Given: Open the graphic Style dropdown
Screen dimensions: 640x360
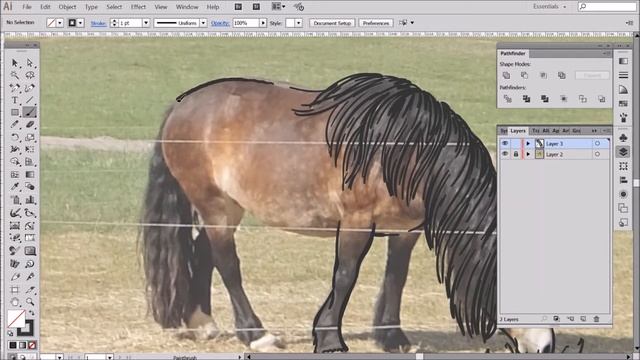Looking at the screenshot, I should coord(299,23).
